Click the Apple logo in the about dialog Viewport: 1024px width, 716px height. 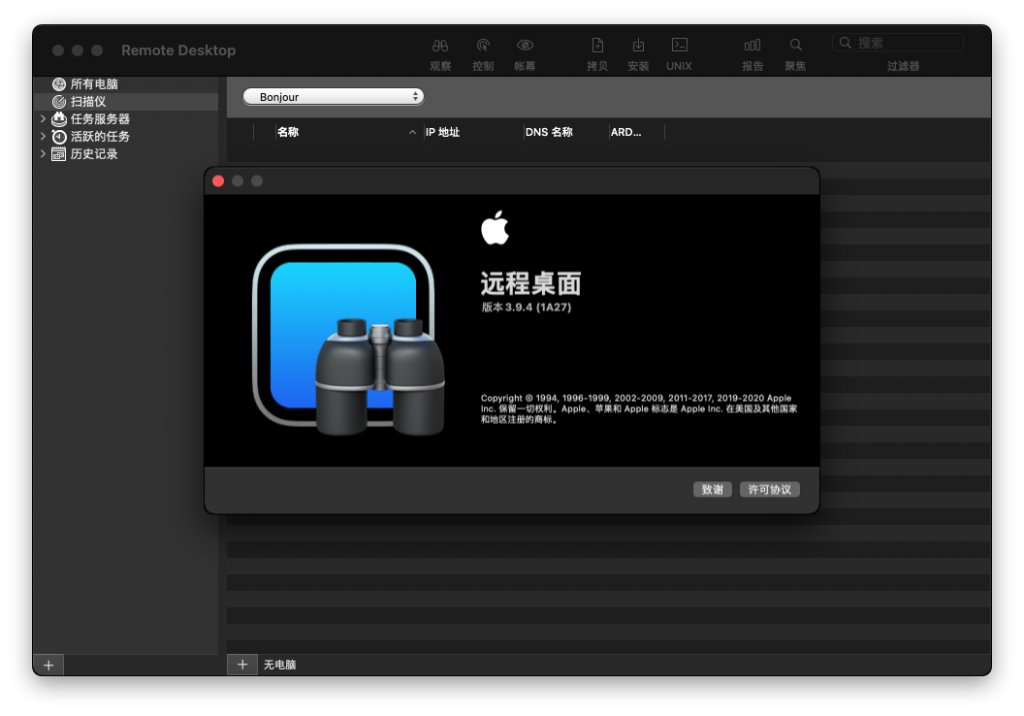coord(494,227)
